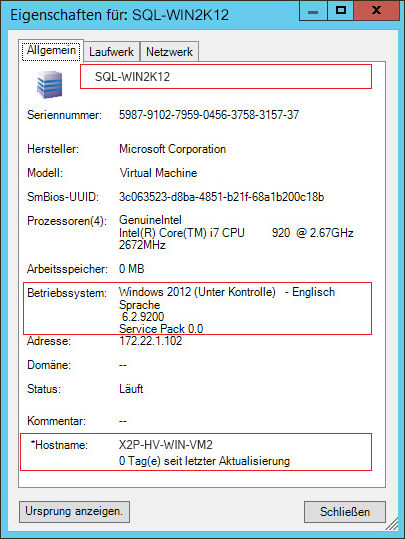Minimize the Eigenschaften window

[x=313, y=11]
